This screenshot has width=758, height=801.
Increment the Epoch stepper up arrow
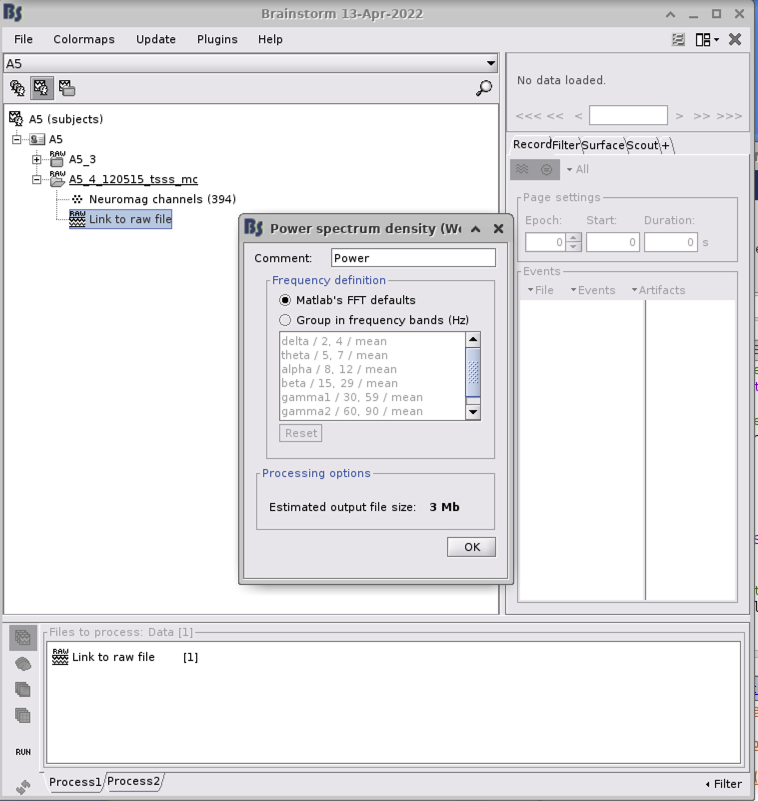click(x=574, y=238)
